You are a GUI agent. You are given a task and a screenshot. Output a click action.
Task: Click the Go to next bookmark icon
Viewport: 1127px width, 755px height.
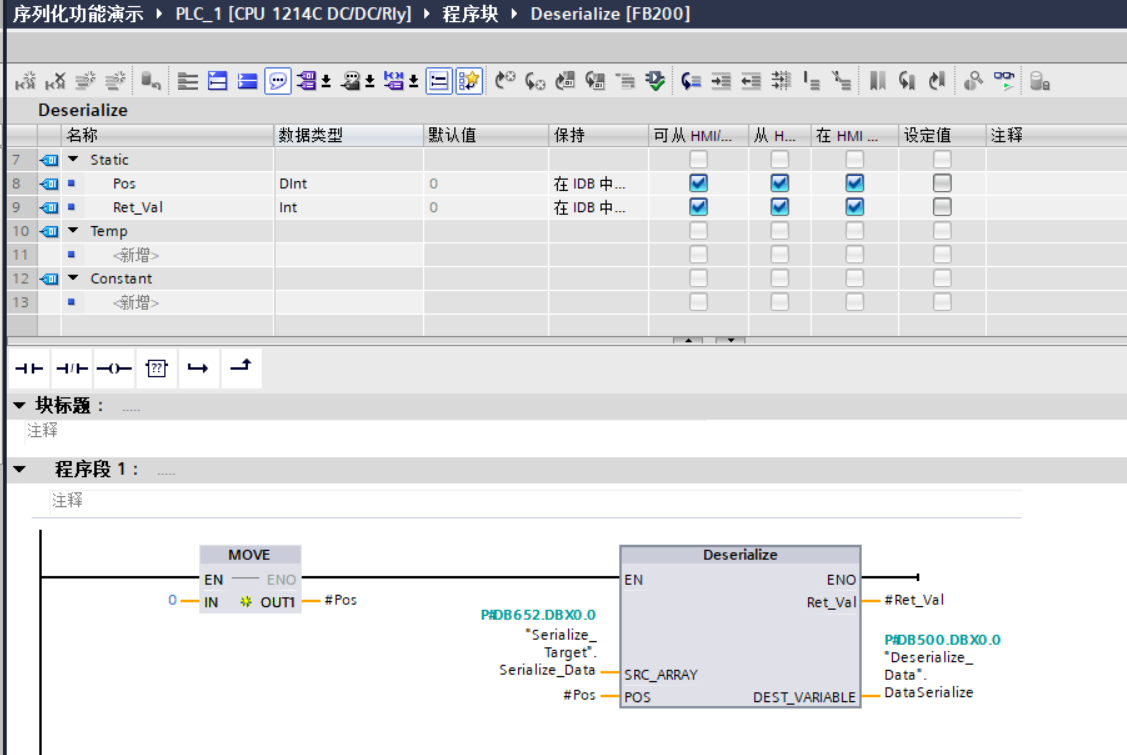coord(907,81)
